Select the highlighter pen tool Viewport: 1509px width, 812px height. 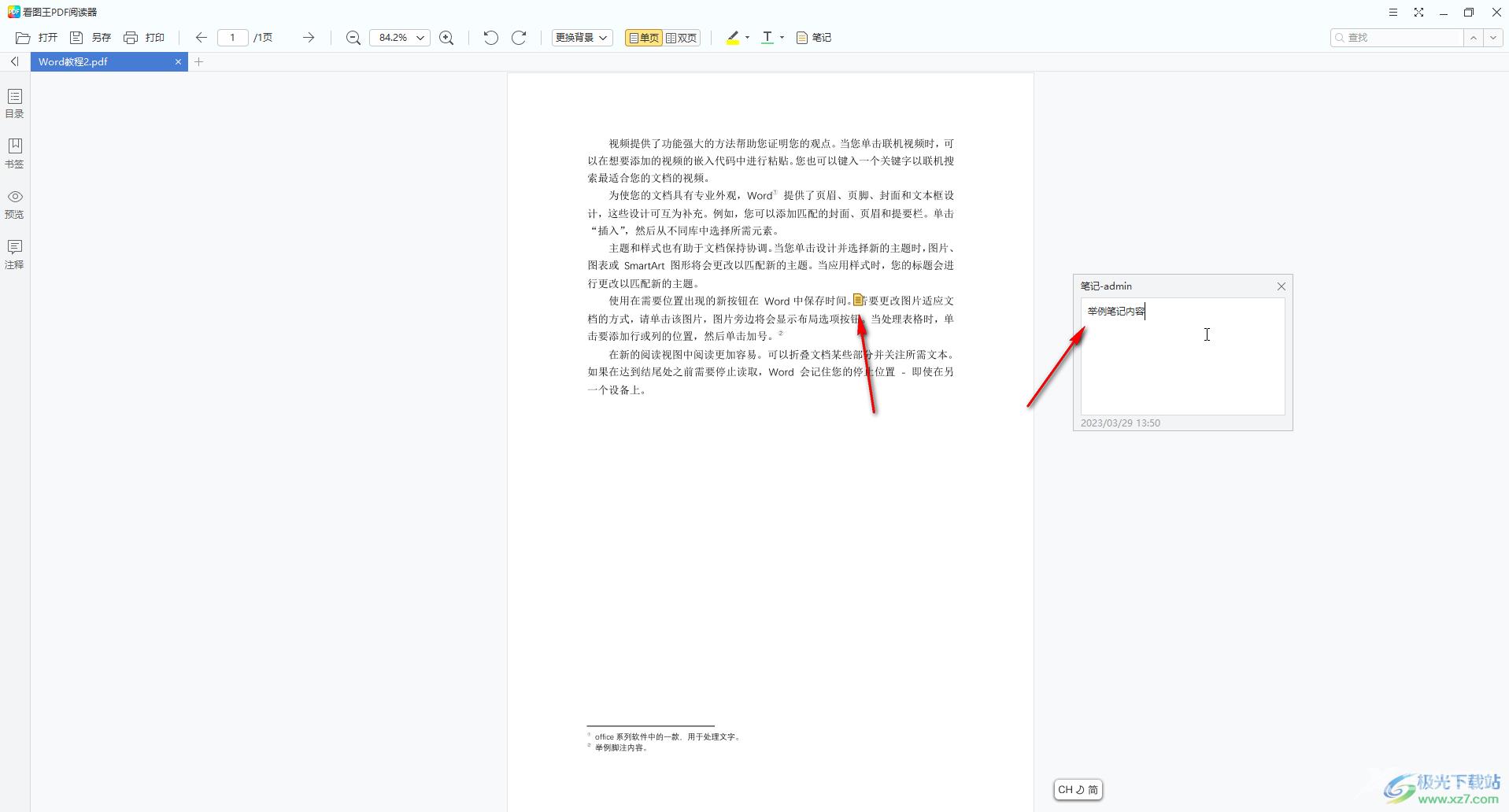pyautogui.click(x=733, y=38)
